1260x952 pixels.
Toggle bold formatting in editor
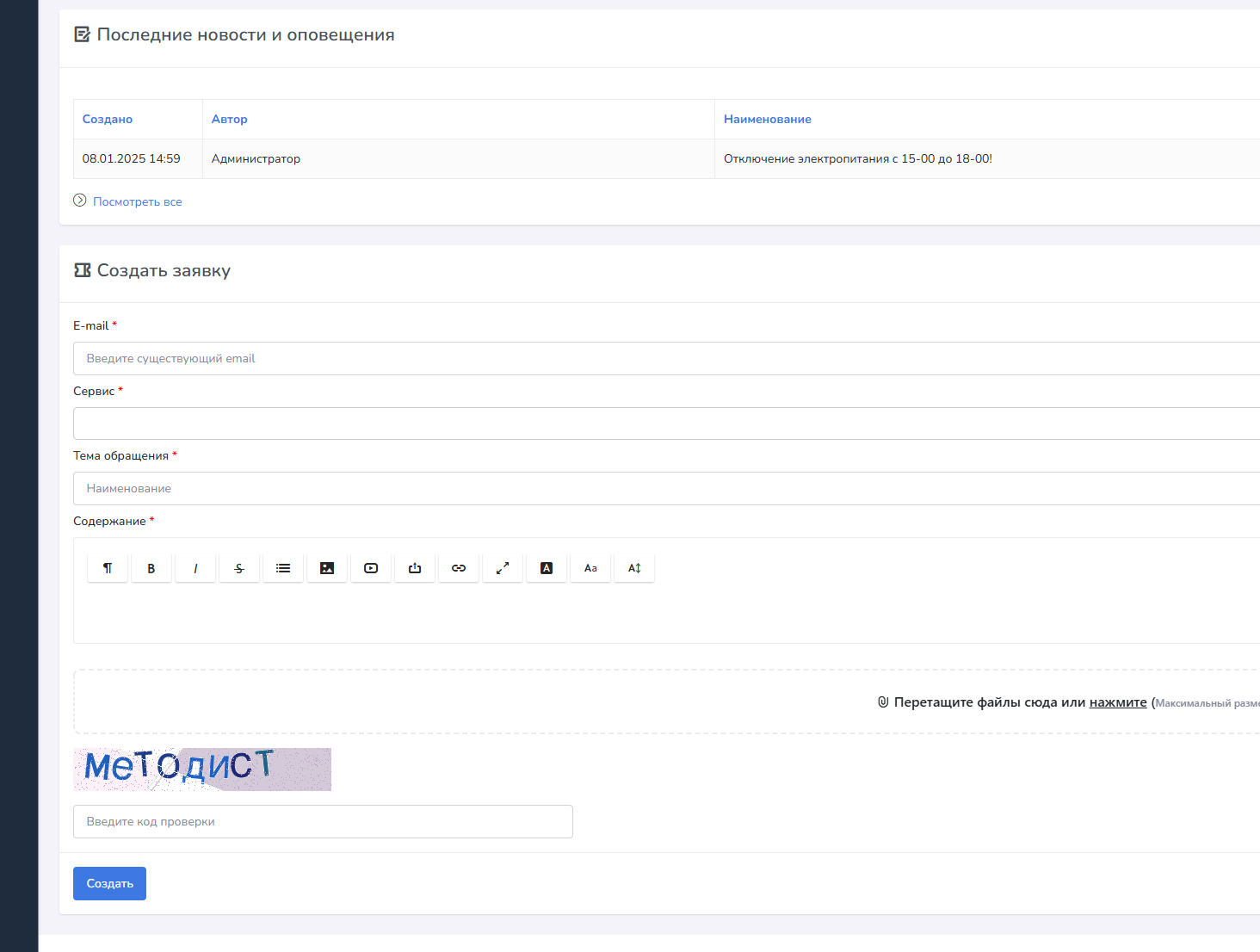tap(151, 568)
